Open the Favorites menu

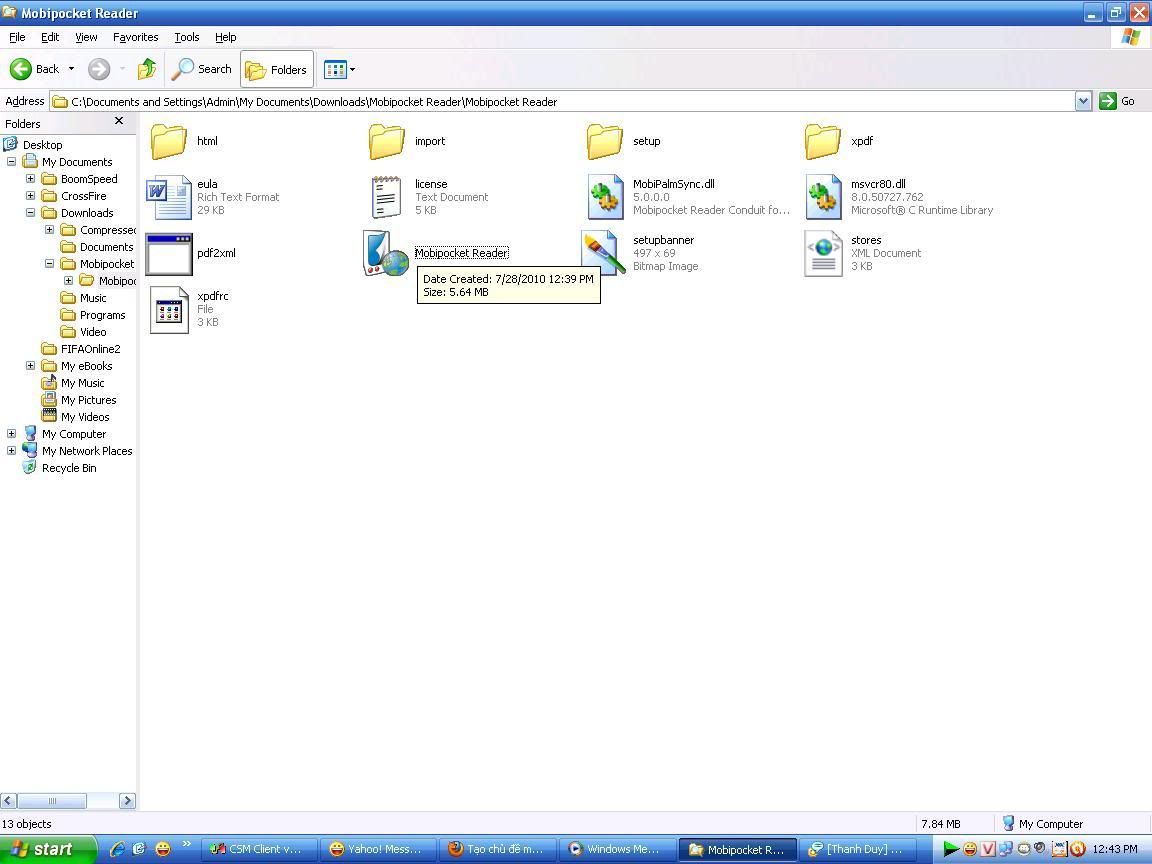[x=135, y=37]
